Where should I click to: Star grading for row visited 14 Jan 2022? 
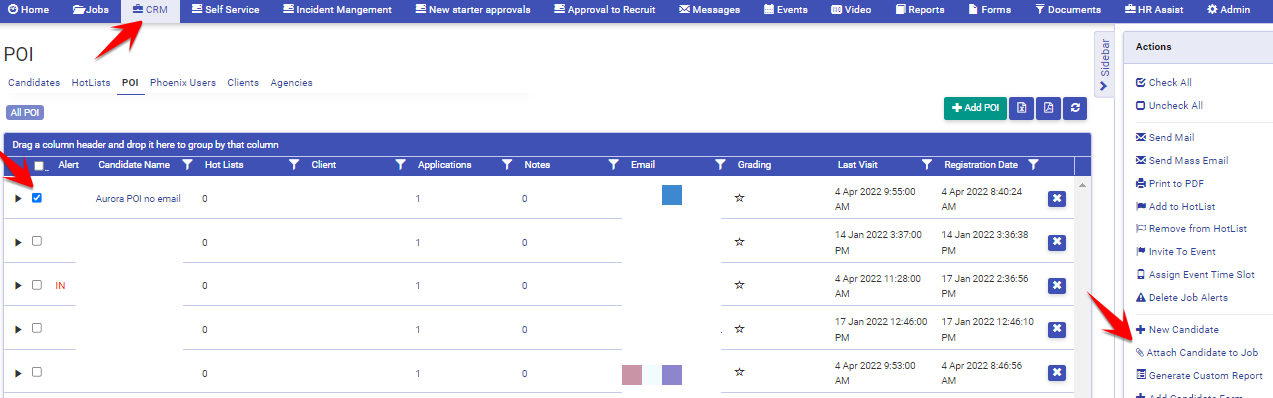coord(740,242)
